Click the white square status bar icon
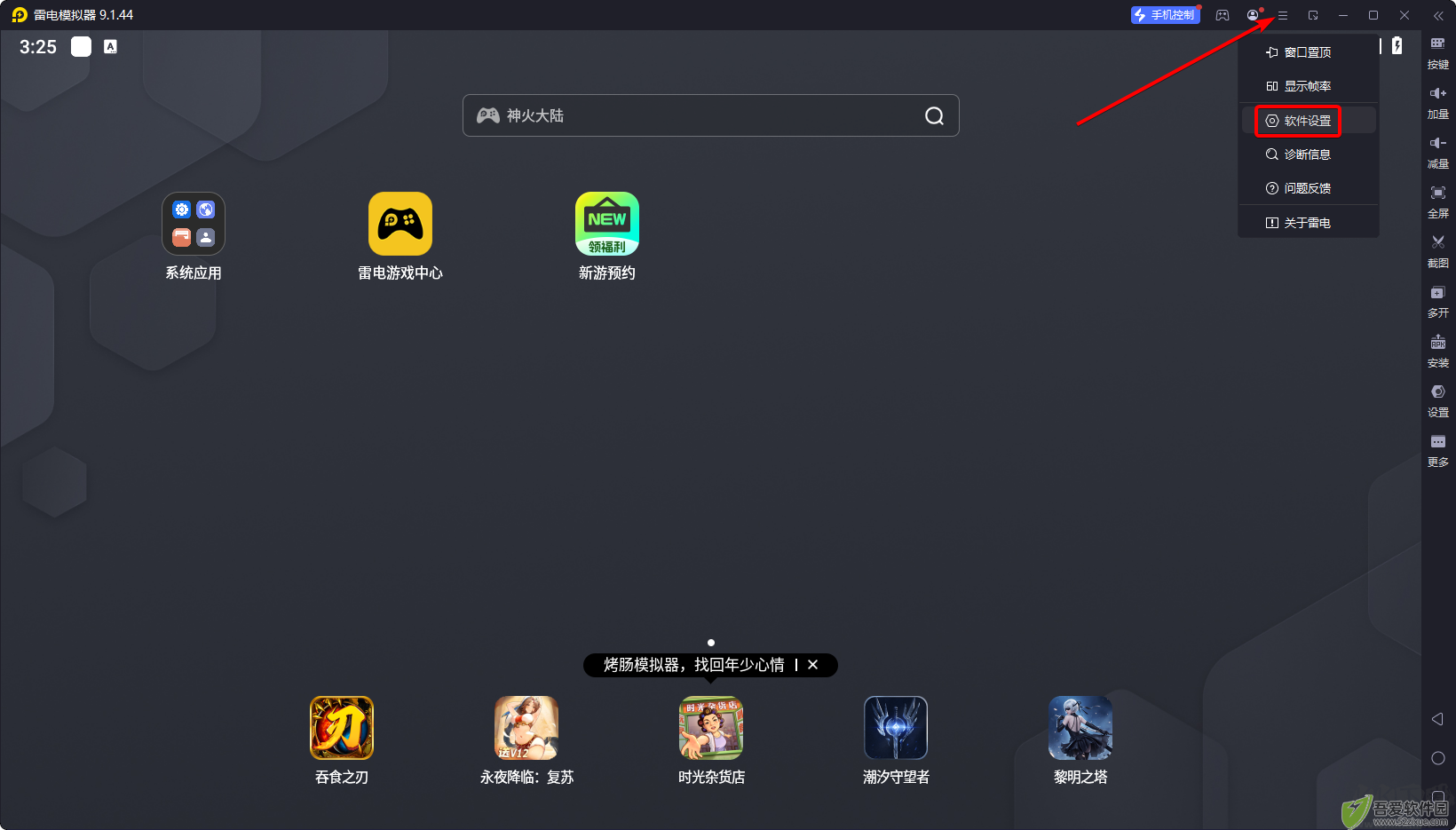The image size is (1456, 830). [x=81, y=47]
